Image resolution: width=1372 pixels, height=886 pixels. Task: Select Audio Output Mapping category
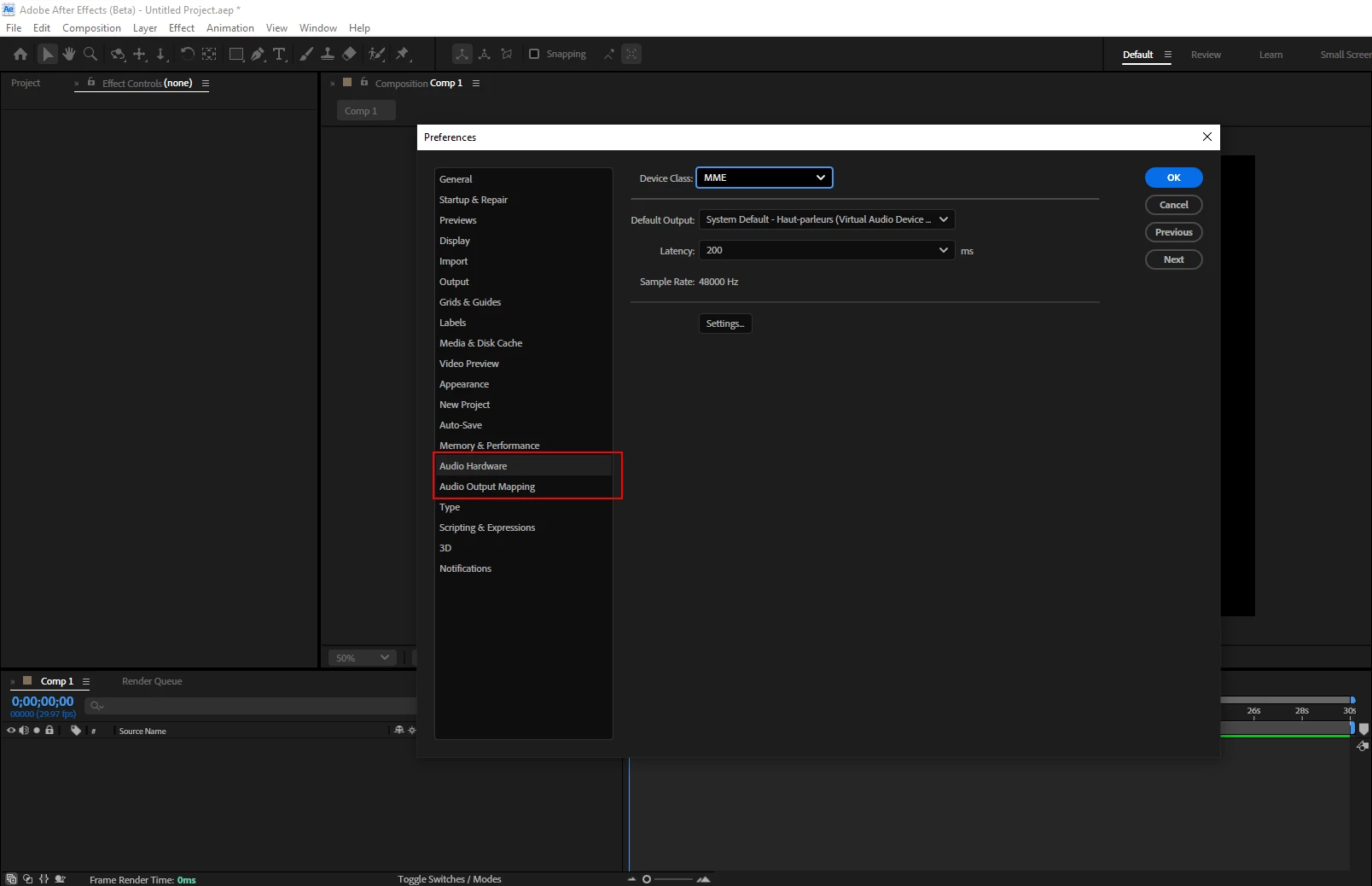[x=523, y=487]
